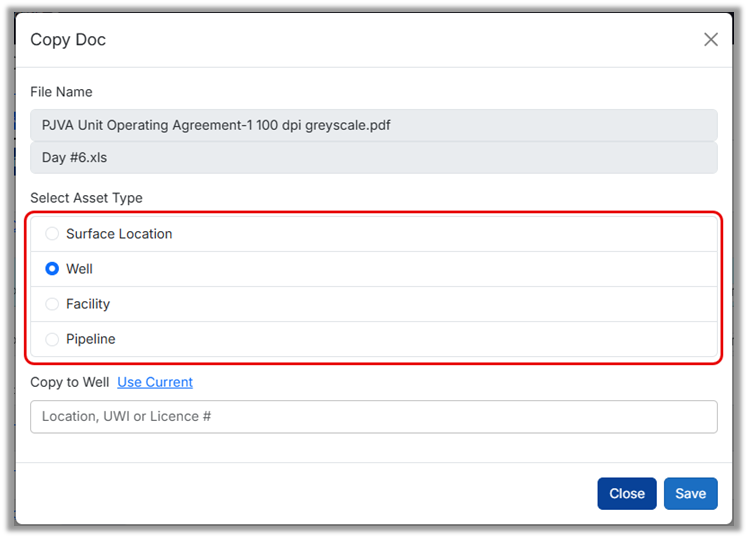The width and height of the screenshot is (748, 538).
Task: Click the File Name label
Action: [61, 92]
